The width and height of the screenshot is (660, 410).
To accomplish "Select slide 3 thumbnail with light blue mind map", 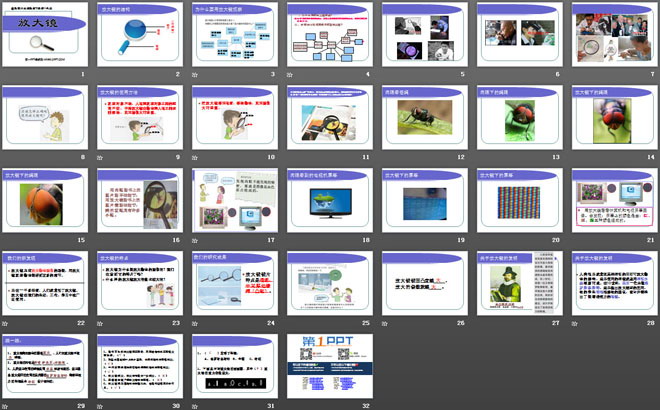I will point(235,35).
